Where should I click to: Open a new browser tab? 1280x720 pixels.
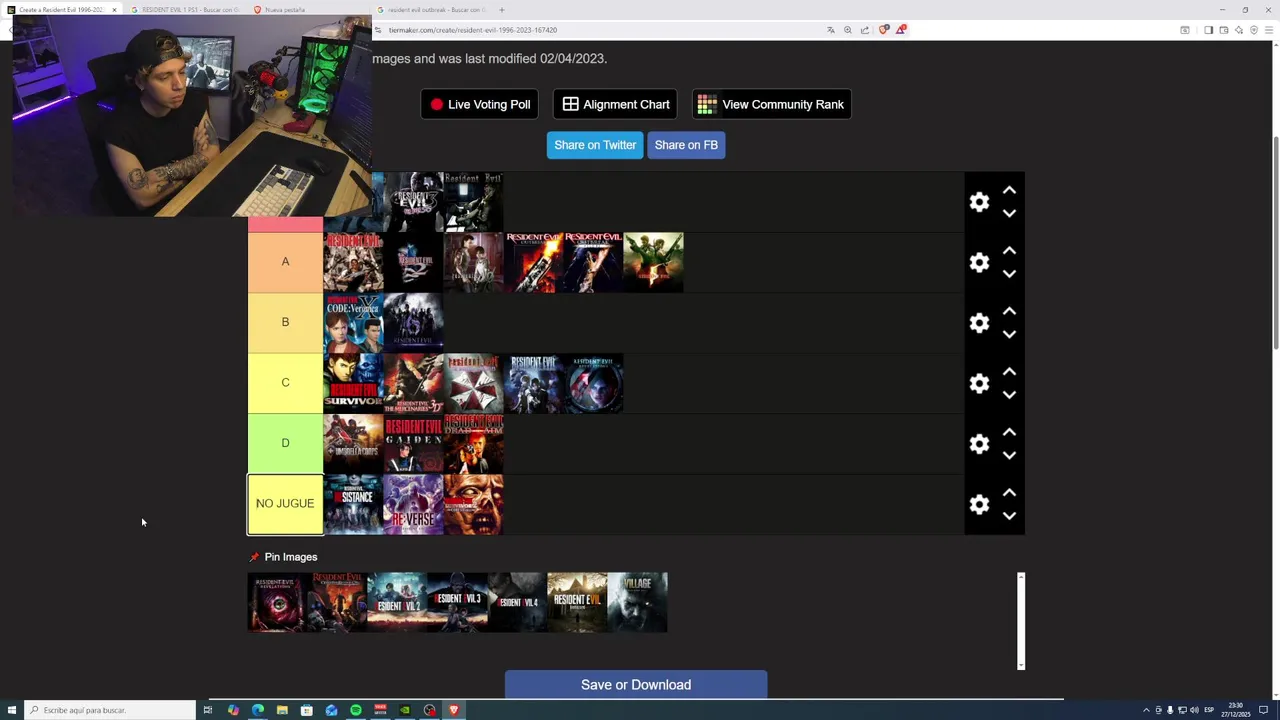coord(502,10)
